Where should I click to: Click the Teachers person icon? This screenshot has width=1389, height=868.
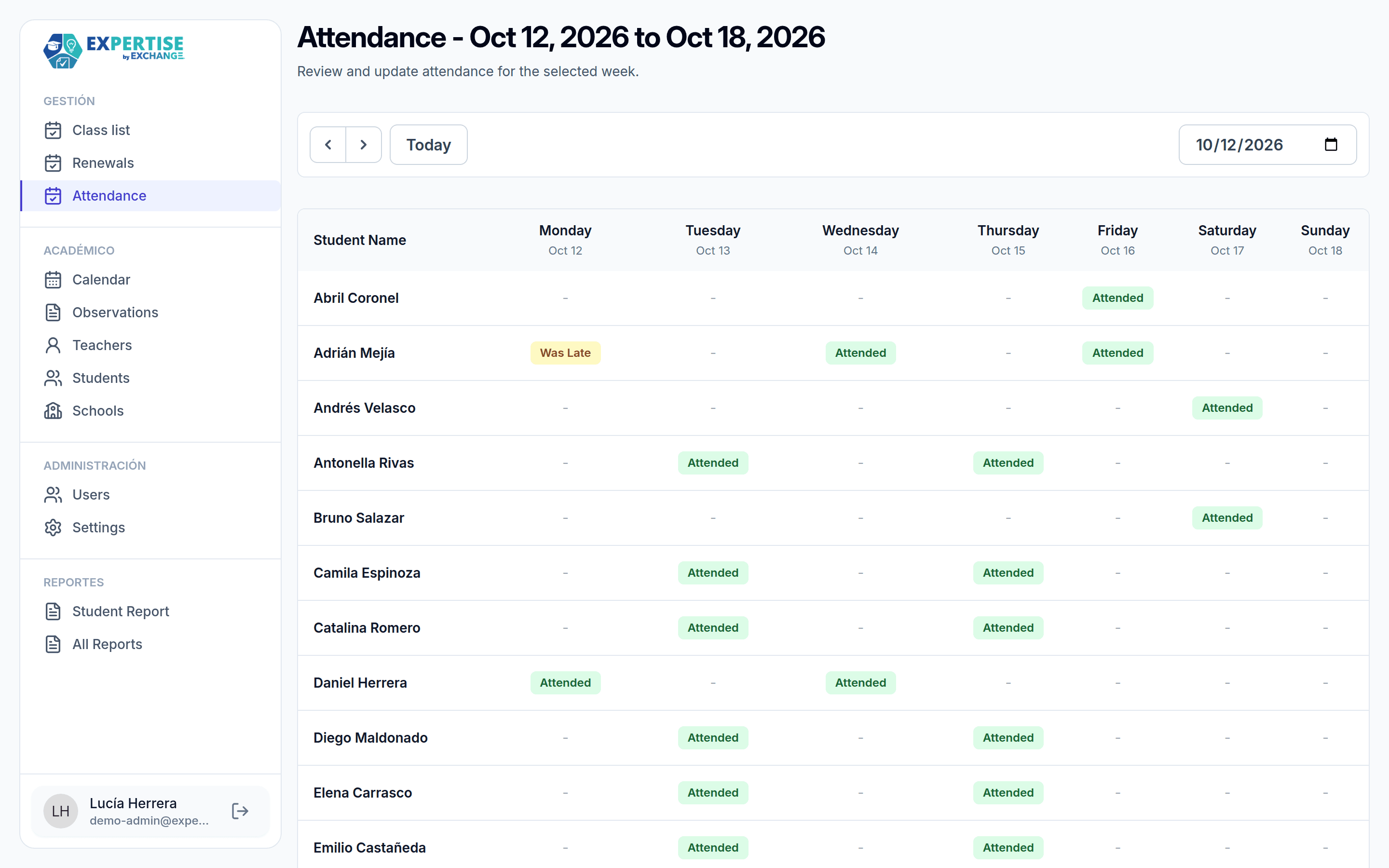(53, 345)
